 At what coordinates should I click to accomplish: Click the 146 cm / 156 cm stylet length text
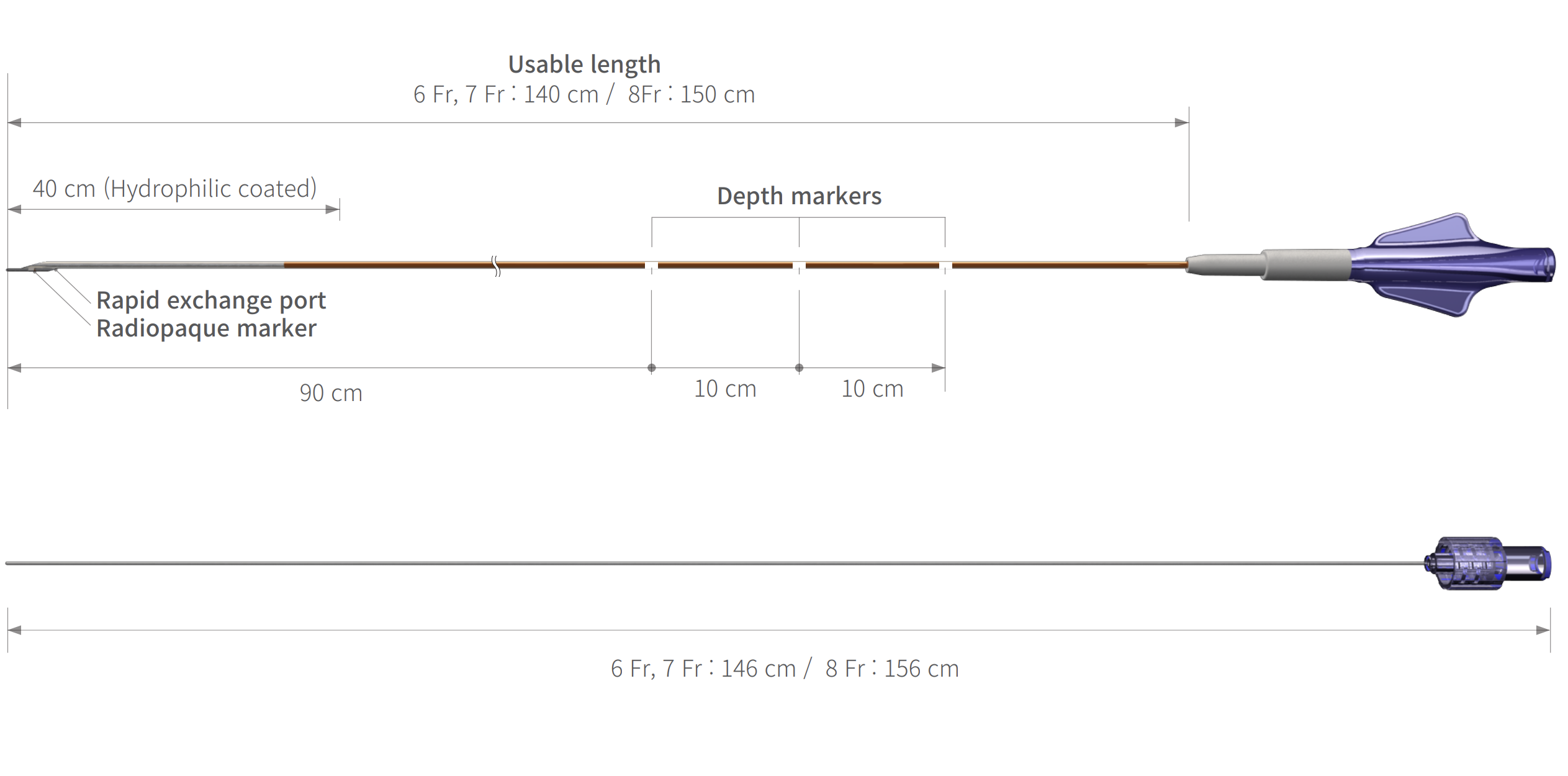[x=785, y=669]
